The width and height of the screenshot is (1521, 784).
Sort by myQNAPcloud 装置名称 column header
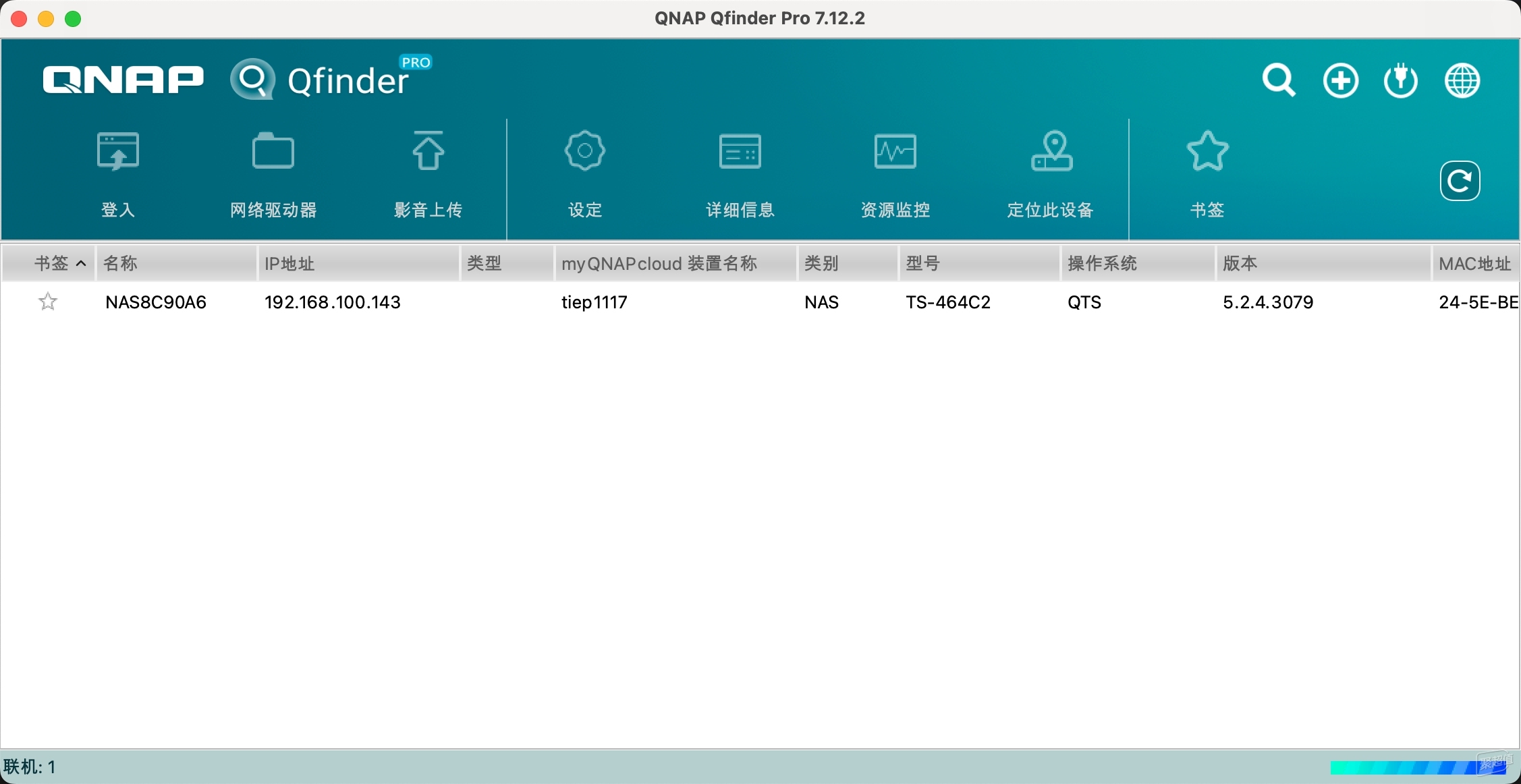675,263
